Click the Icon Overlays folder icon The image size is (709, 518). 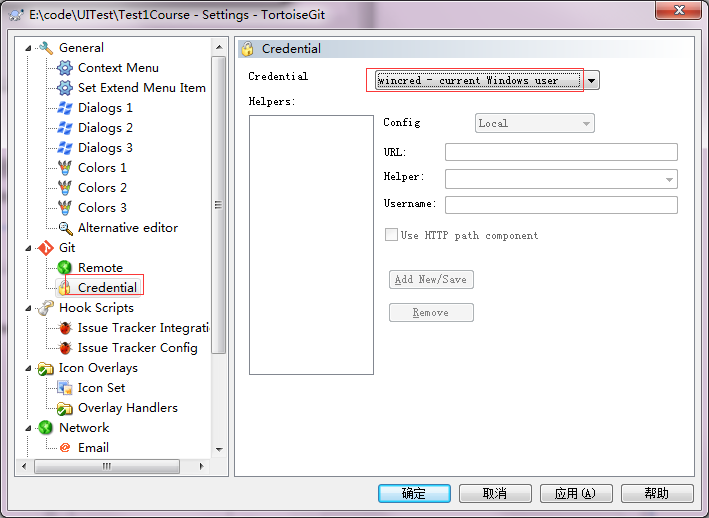(46, 368)
